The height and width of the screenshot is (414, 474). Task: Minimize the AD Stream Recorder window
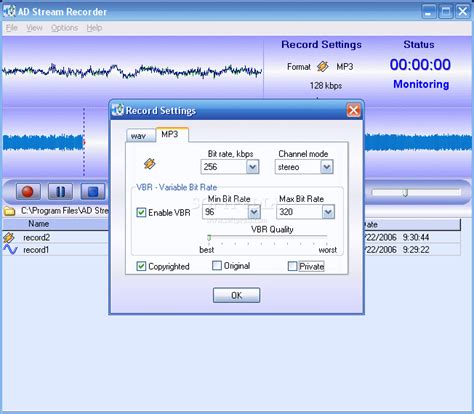[x=429, y=12]
